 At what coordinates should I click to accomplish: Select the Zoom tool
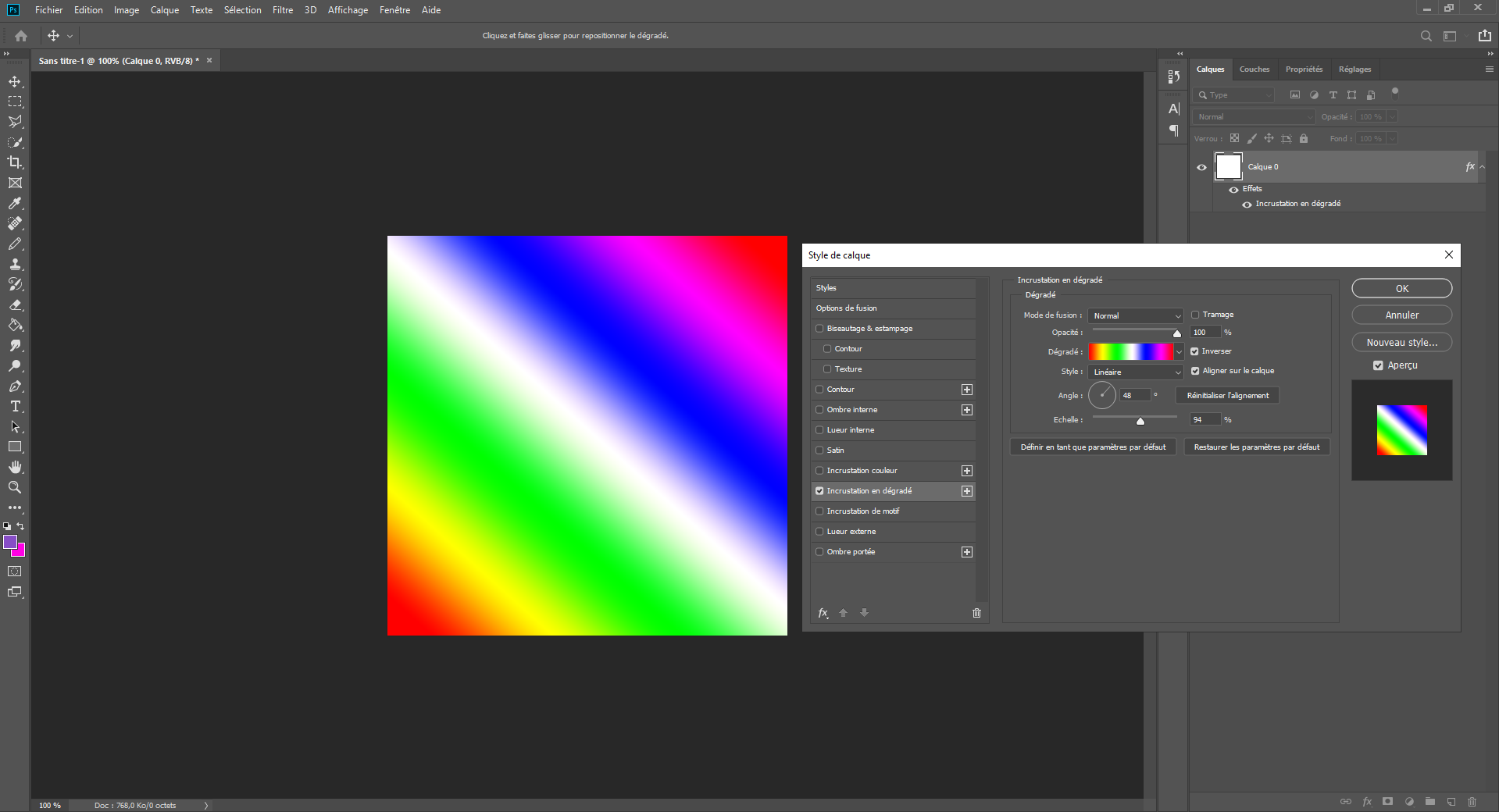click(15, 487)
